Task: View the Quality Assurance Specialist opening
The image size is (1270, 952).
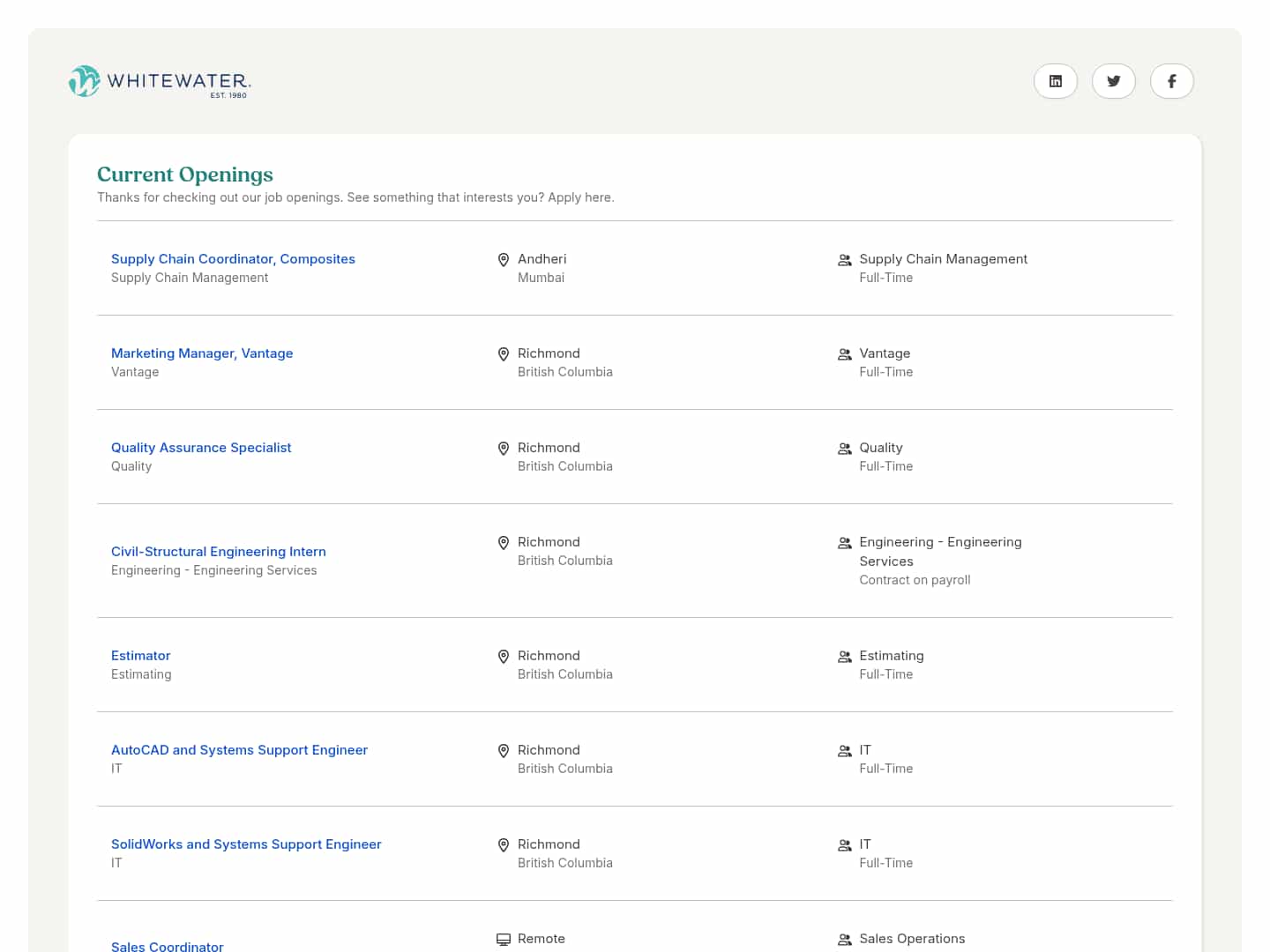Action: pos(201,448)
